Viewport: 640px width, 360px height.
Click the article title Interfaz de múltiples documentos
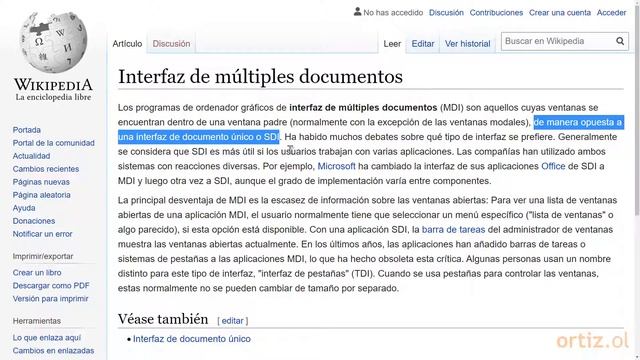[x=260, y=76]
